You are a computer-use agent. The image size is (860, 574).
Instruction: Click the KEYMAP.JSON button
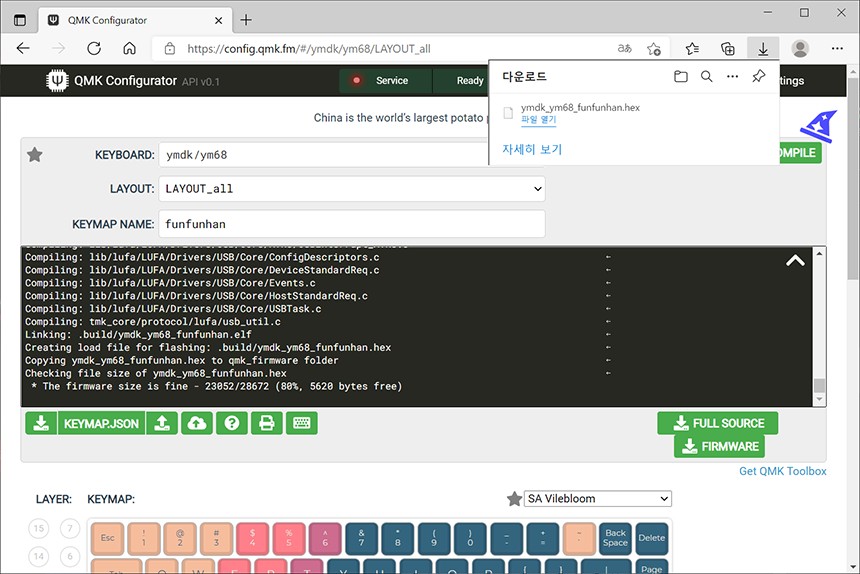101,423
